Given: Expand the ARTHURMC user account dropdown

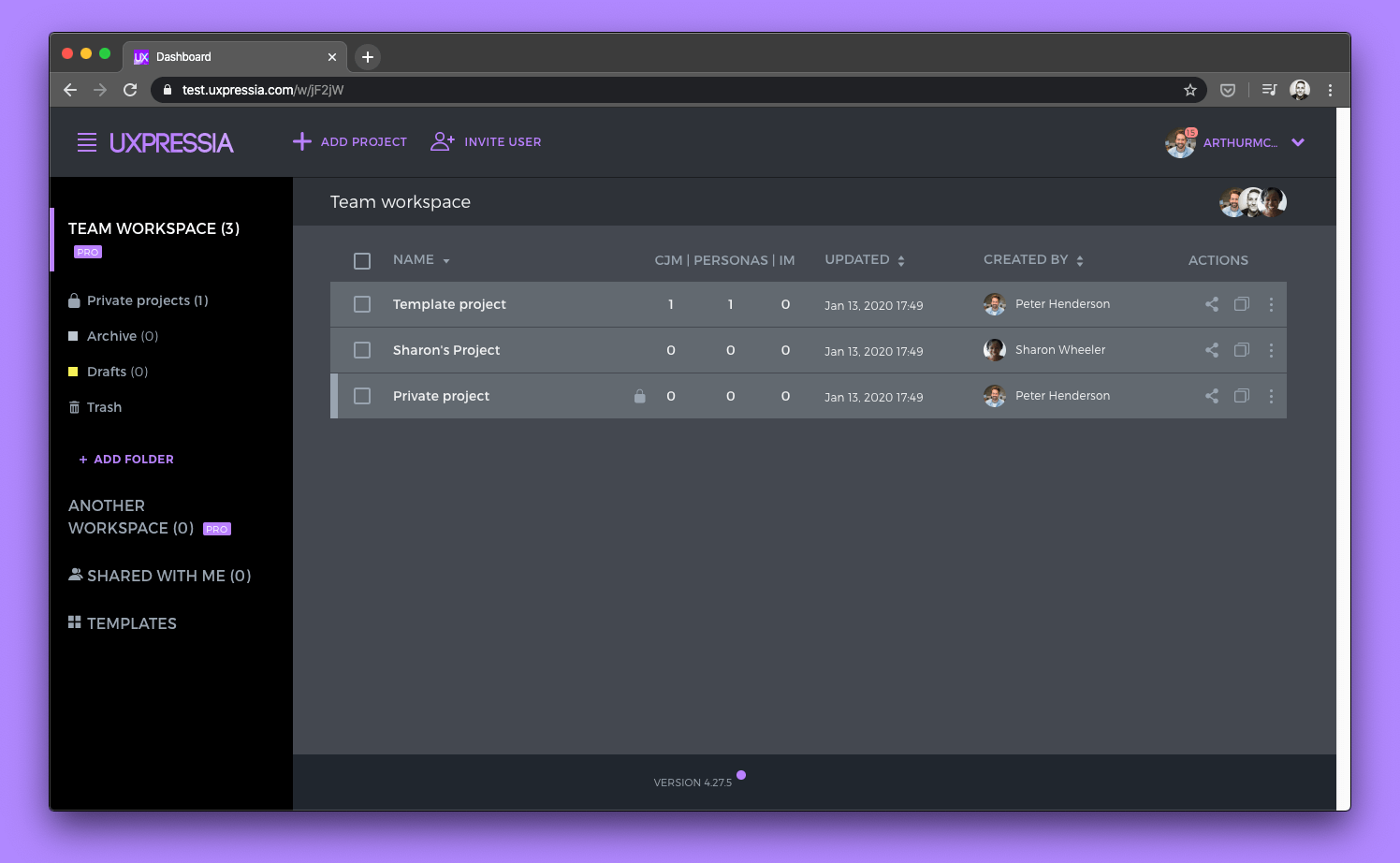Looking at the screenshot, I should 1298,142.
